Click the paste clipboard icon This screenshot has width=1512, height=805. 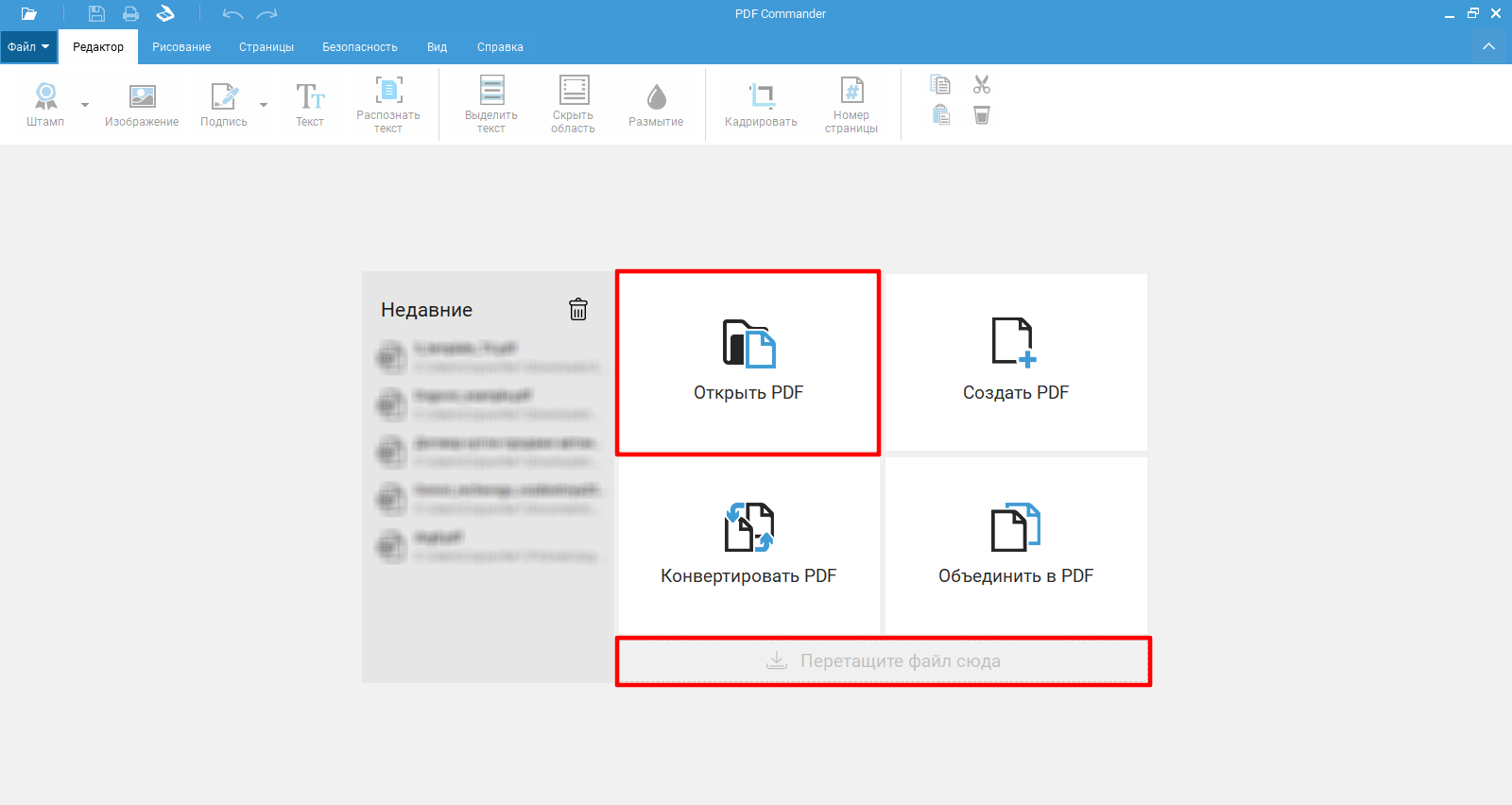[940, 115]
